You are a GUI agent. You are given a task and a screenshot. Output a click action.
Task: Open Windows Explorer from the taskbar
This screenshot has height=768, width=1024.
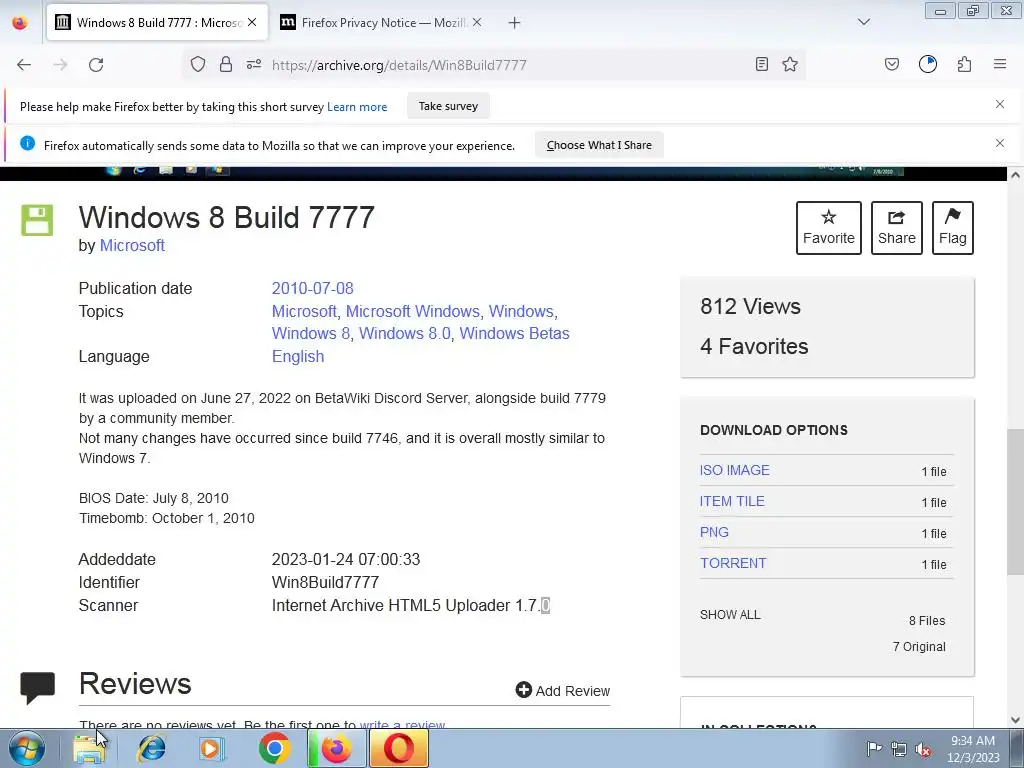[89, 748]
